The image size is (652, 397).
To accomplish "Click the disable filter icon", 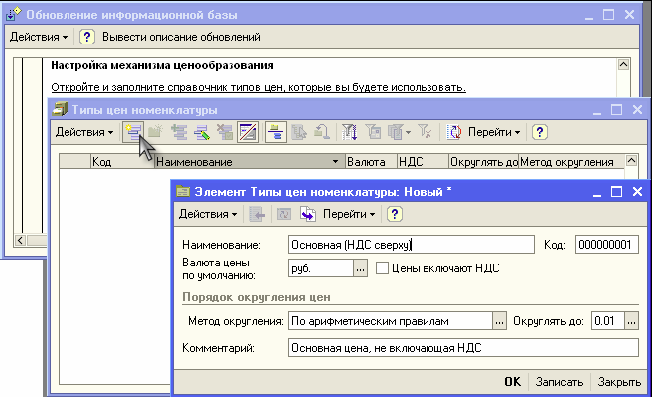I will [425, 132].
